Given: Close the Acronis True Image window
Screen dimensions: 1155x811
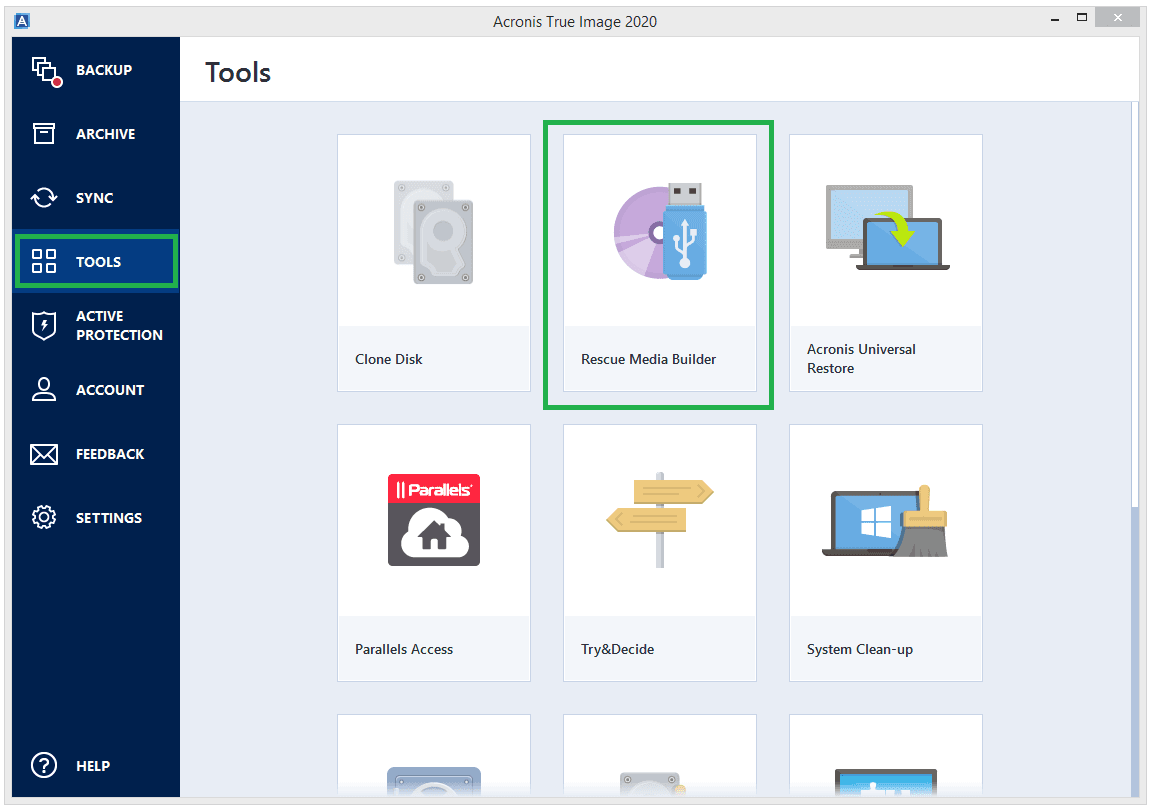Looking at the screenshot, I should [x=1117, y=18].
